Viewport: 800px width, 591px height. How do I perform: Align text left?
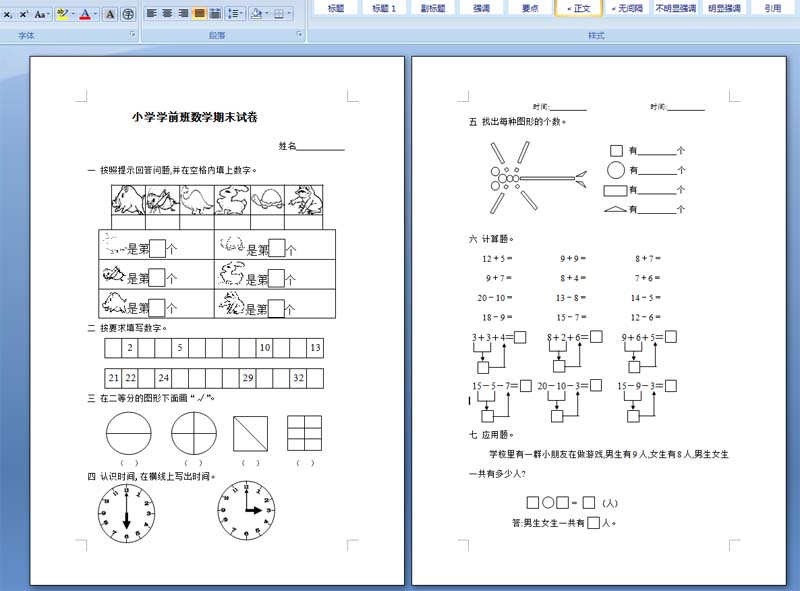point(152,13)
